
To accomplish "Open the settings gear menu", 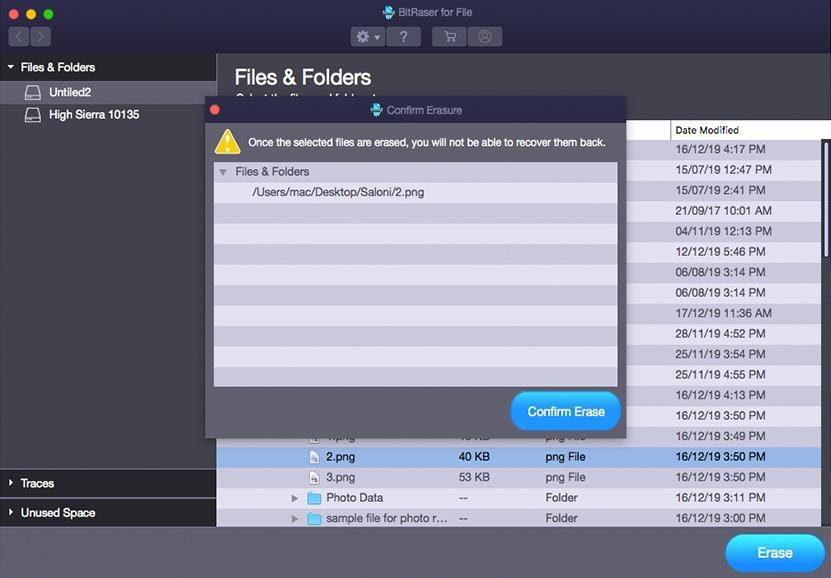I will (366, 37).
